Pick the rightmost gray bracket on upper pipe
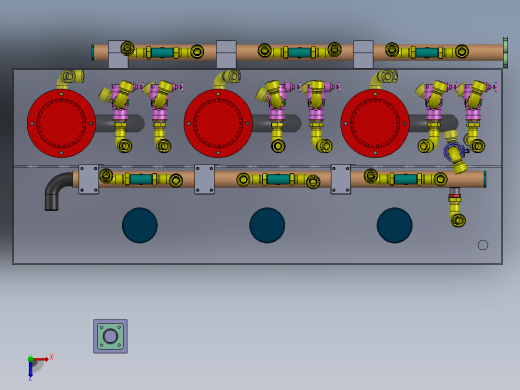The image size is (520, 390). point(363,54)
